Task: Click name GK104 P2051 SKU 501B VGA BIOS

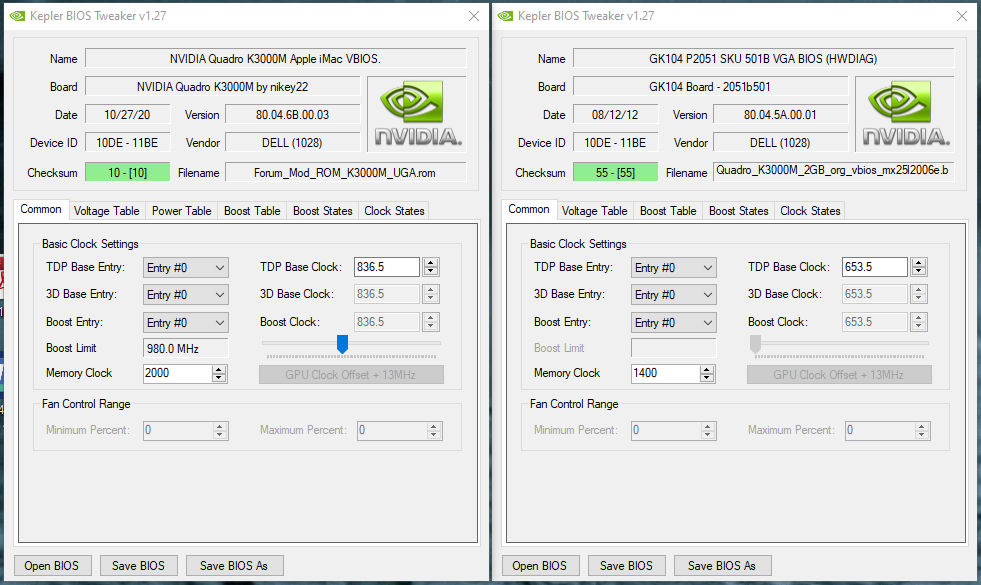Action: 763,59
